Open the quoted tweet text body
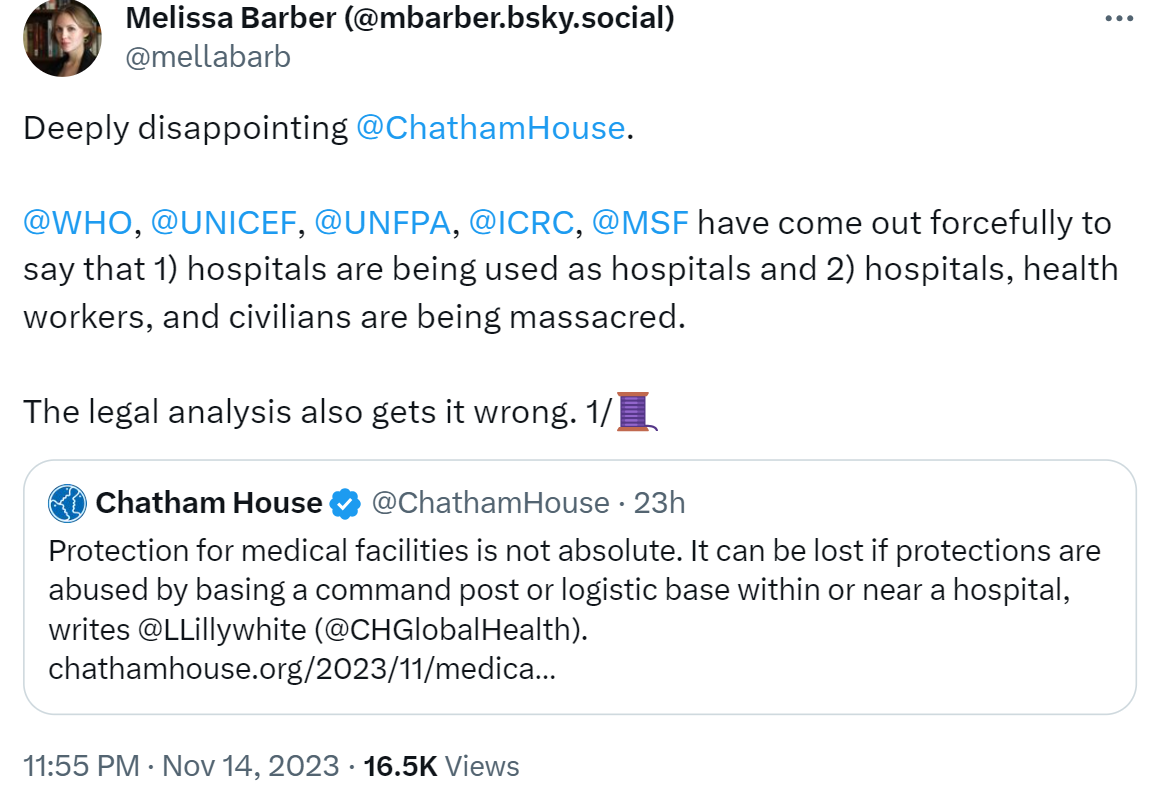The image size is (1168, 801). [x=574, y=590]
